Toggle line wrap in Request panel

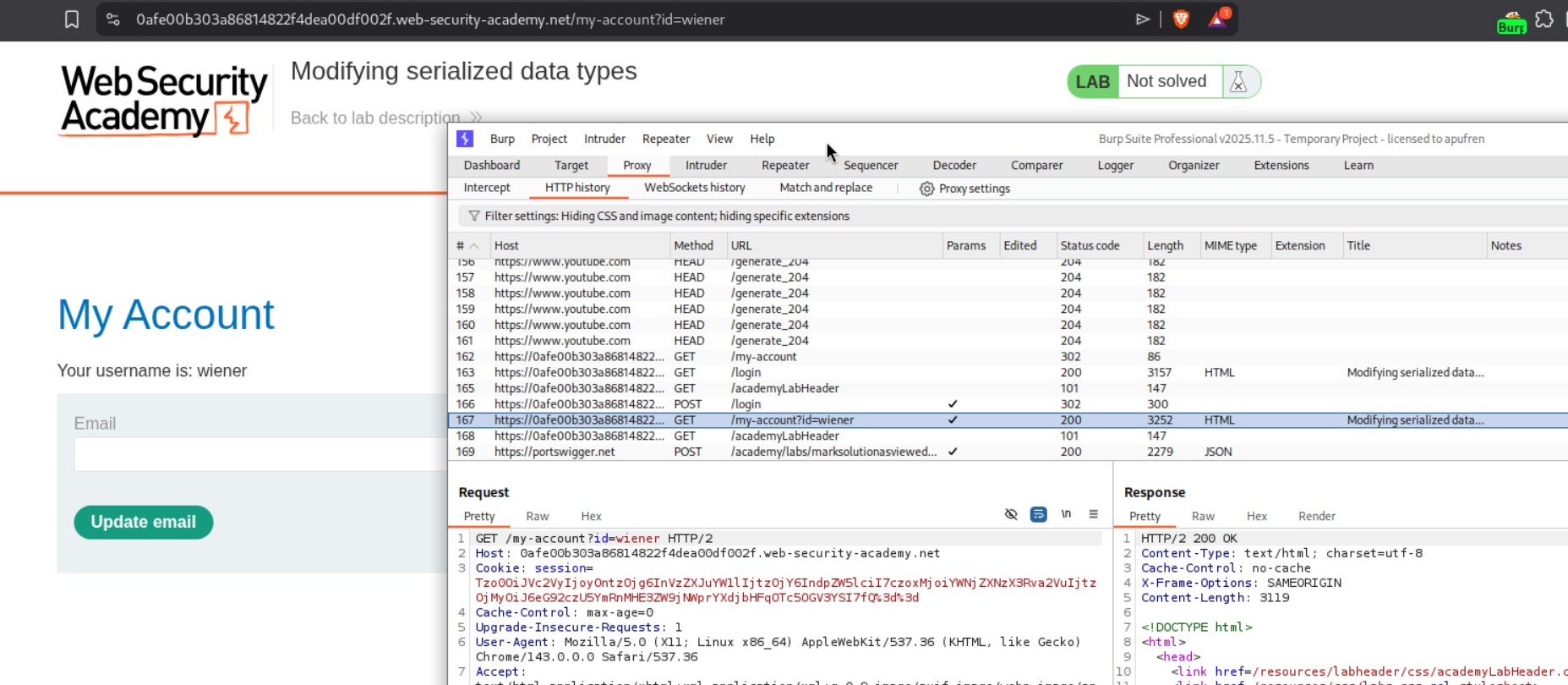click(x=1038, y=514)
